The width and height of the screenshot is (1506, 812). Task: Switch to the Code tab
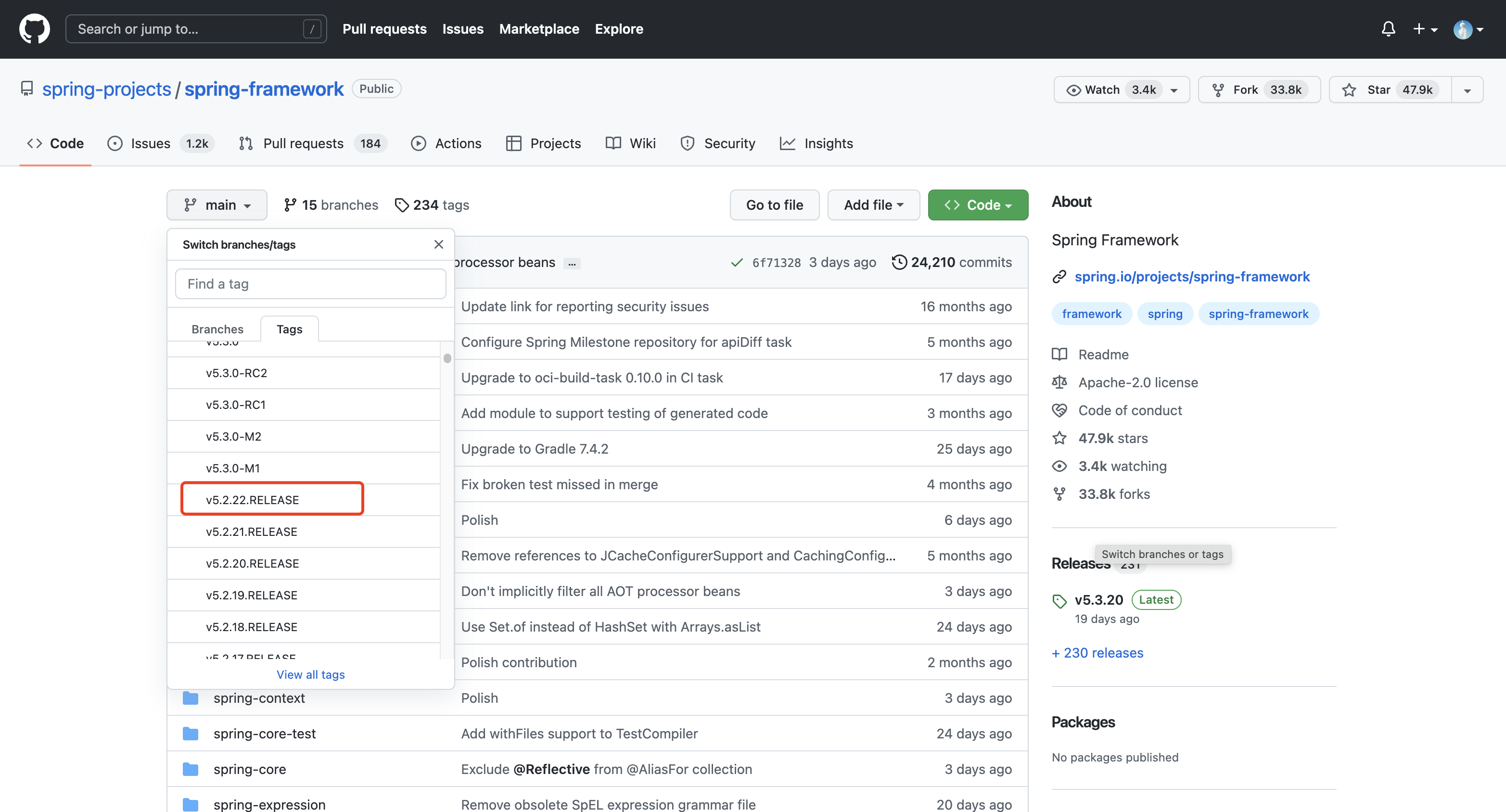[55, 143]
